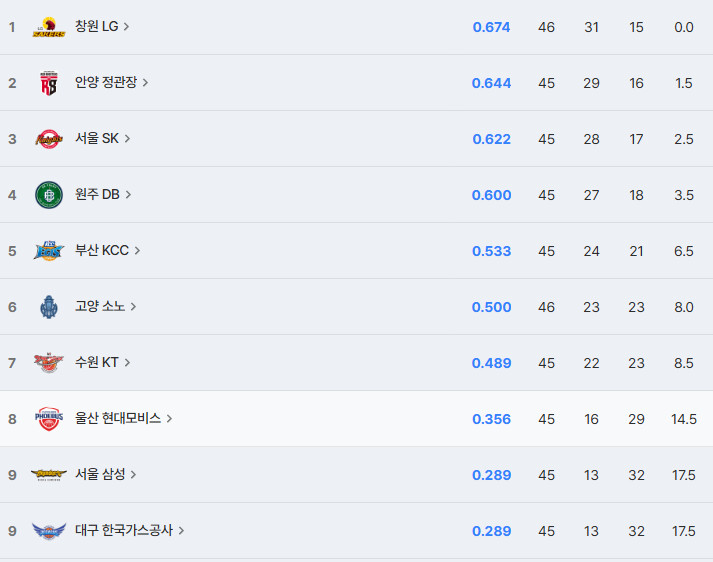Viewport: 713px width, 562px height.
Task: Click the chevron next to 안양 정관장
Action: tap(145, 83)
